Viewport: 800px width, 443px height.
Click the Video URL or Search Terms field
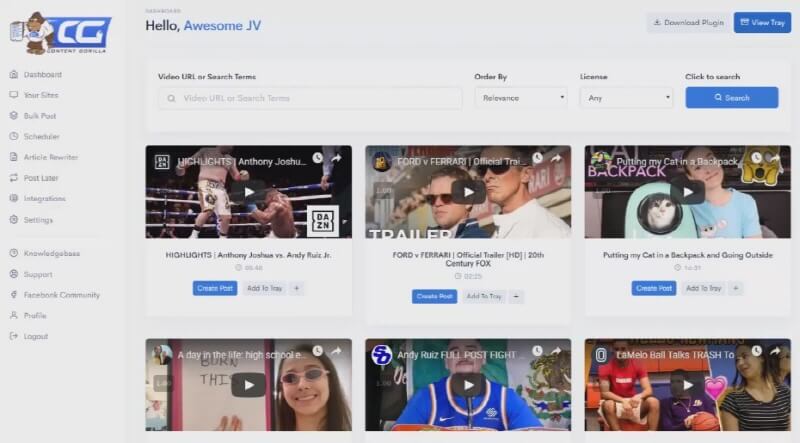(310, 98)
